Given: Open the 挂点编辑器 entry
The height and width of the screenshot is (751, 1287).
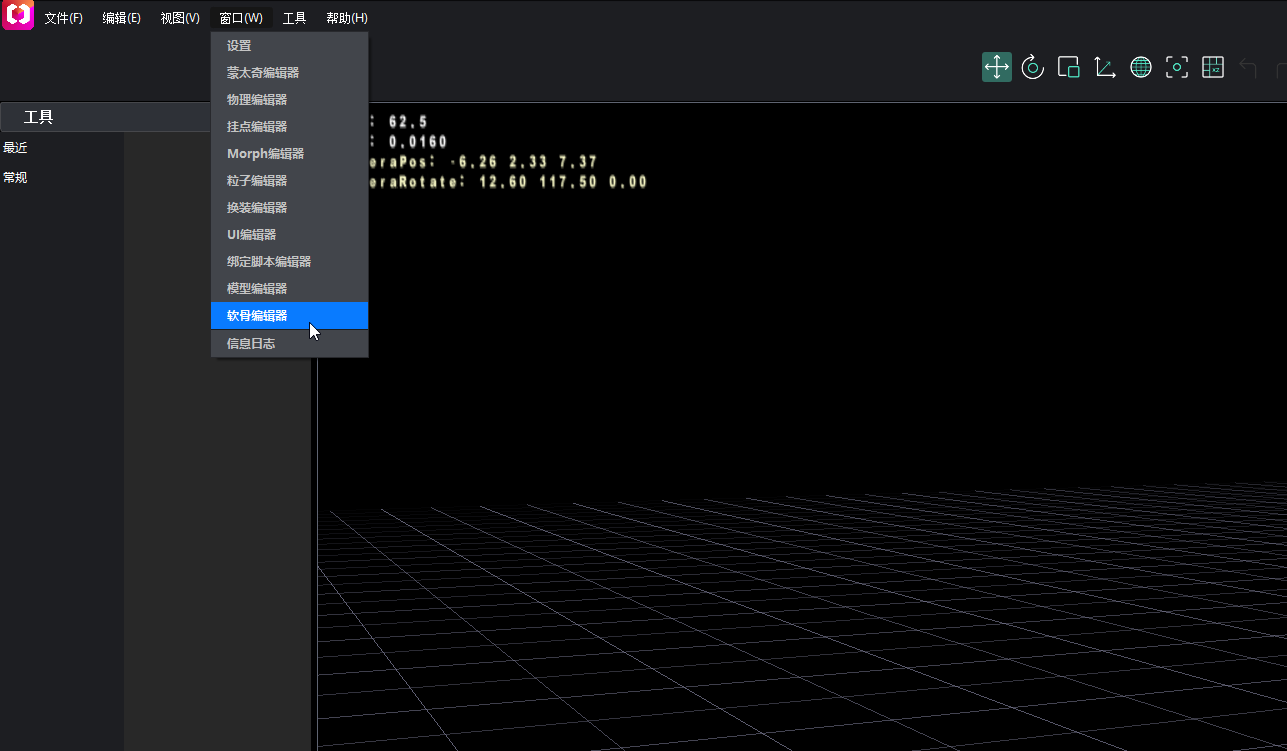Looking at the screenshot, I should click(290, 127).
